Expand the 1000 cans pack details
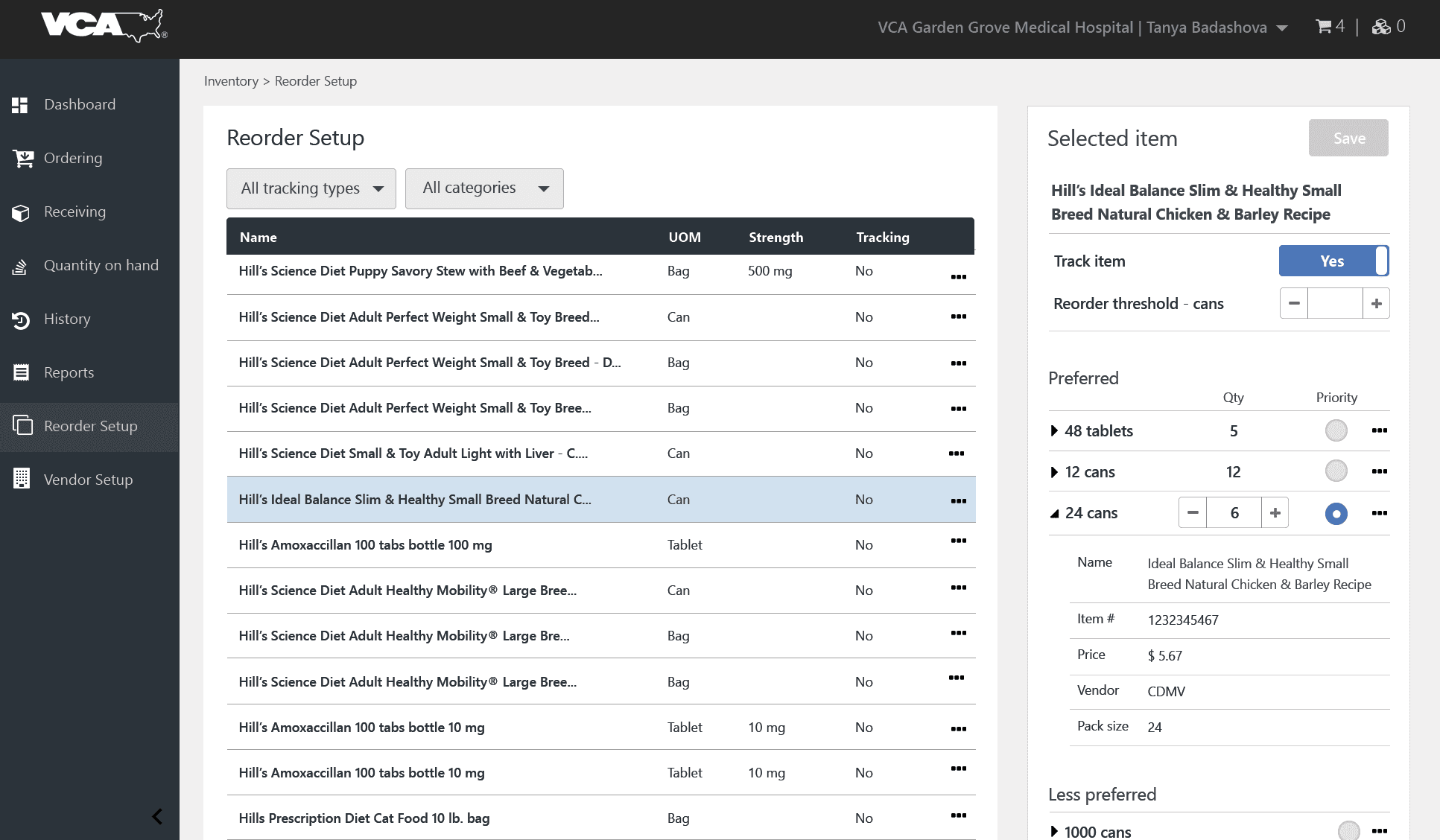This screenshot has height=840, width=1440. click(x=1054, y=832)
